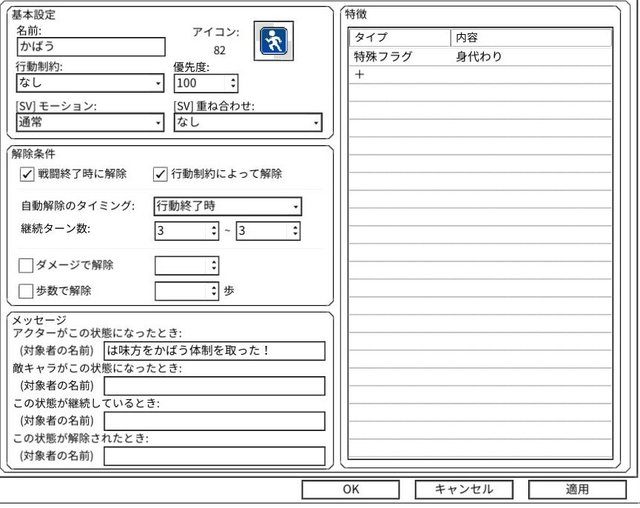
Task: Enable ダメージで解除 checkbox
Action: [26, 266]
